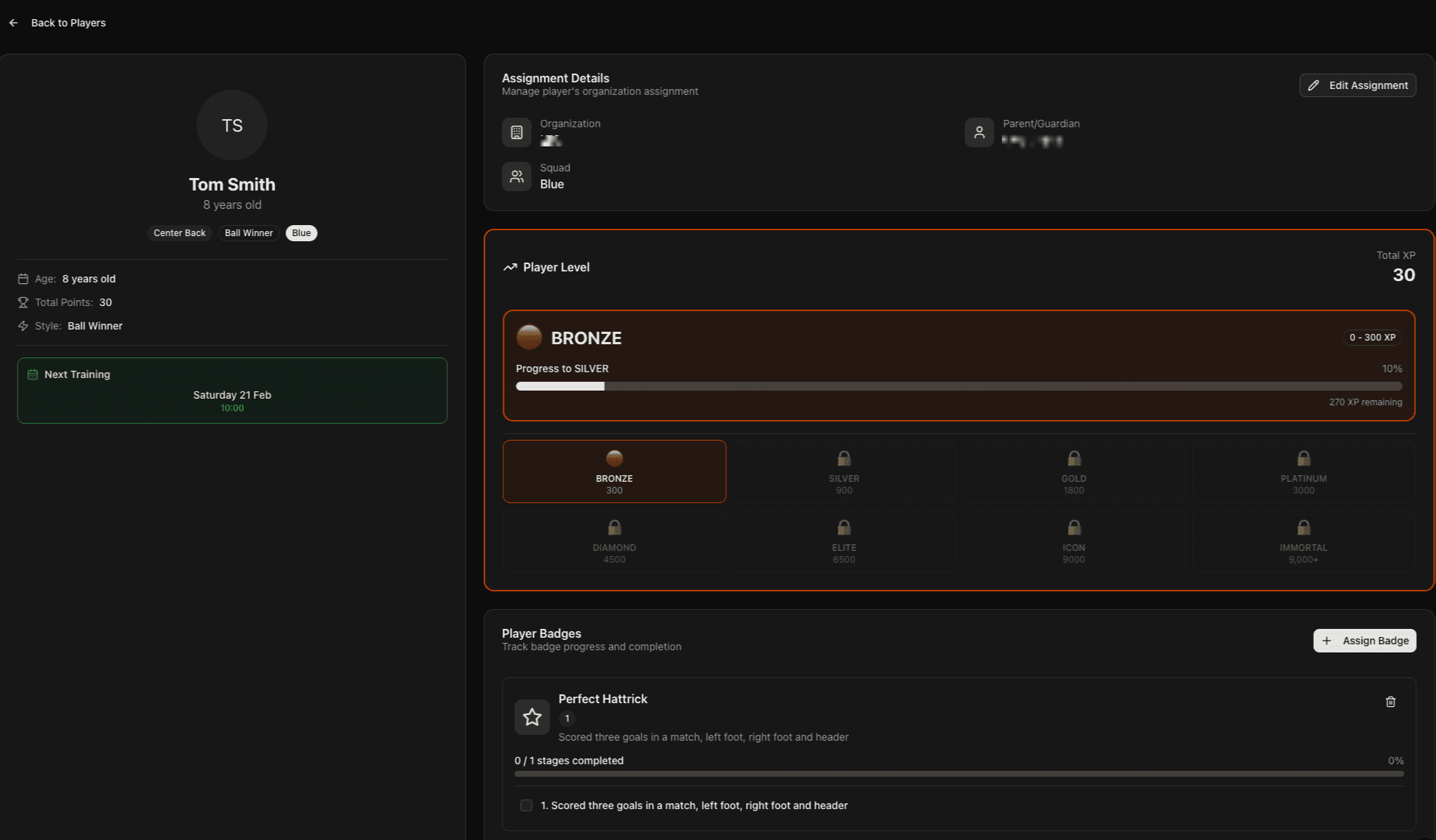1436x840 pixels.
Task: Click the trending-up icon next to Player Level
Action: (x=510, y=266)
